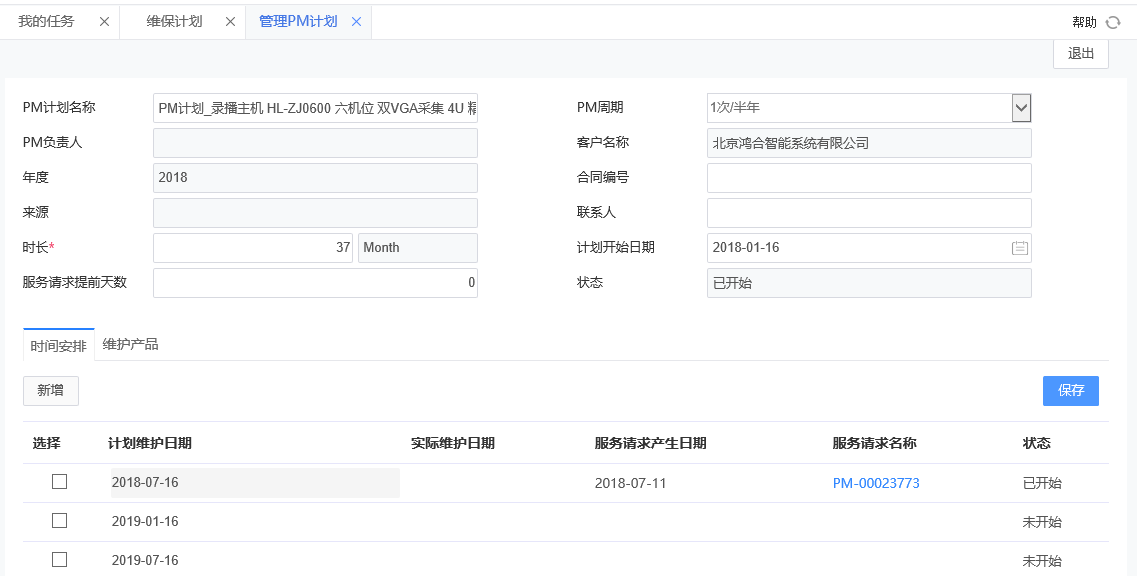
Task: Check the checkbox for the 2019-01-16 row
Action: click(59, 520)
